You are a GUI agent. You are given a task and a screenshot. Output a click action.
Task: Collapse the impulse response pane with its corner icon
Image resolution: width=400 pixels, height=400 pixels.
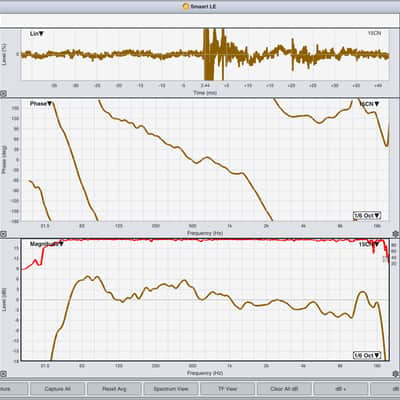click(x=3, y=94)
